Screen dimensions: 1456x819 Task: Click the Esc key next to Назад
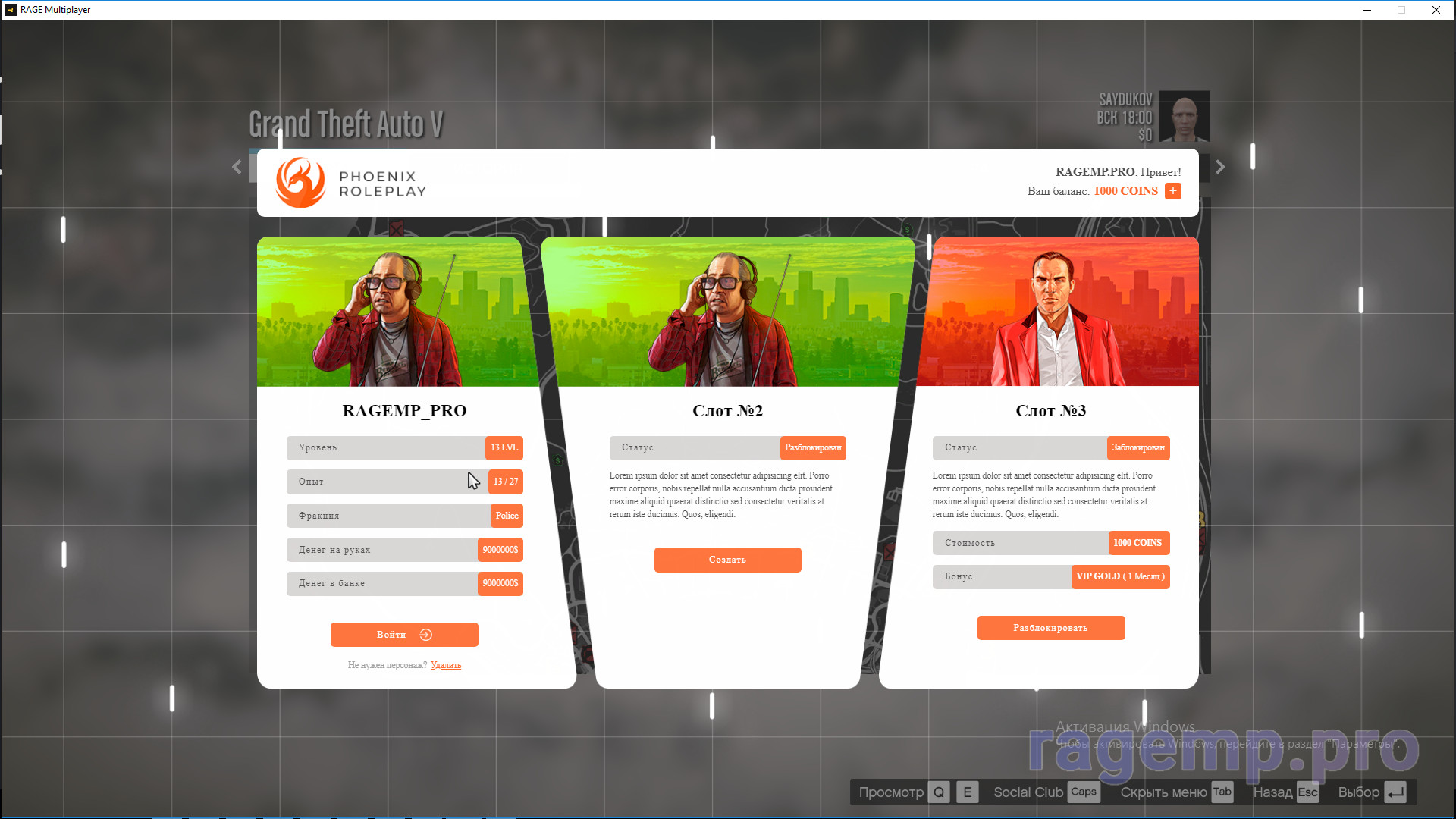point(1307,792)
